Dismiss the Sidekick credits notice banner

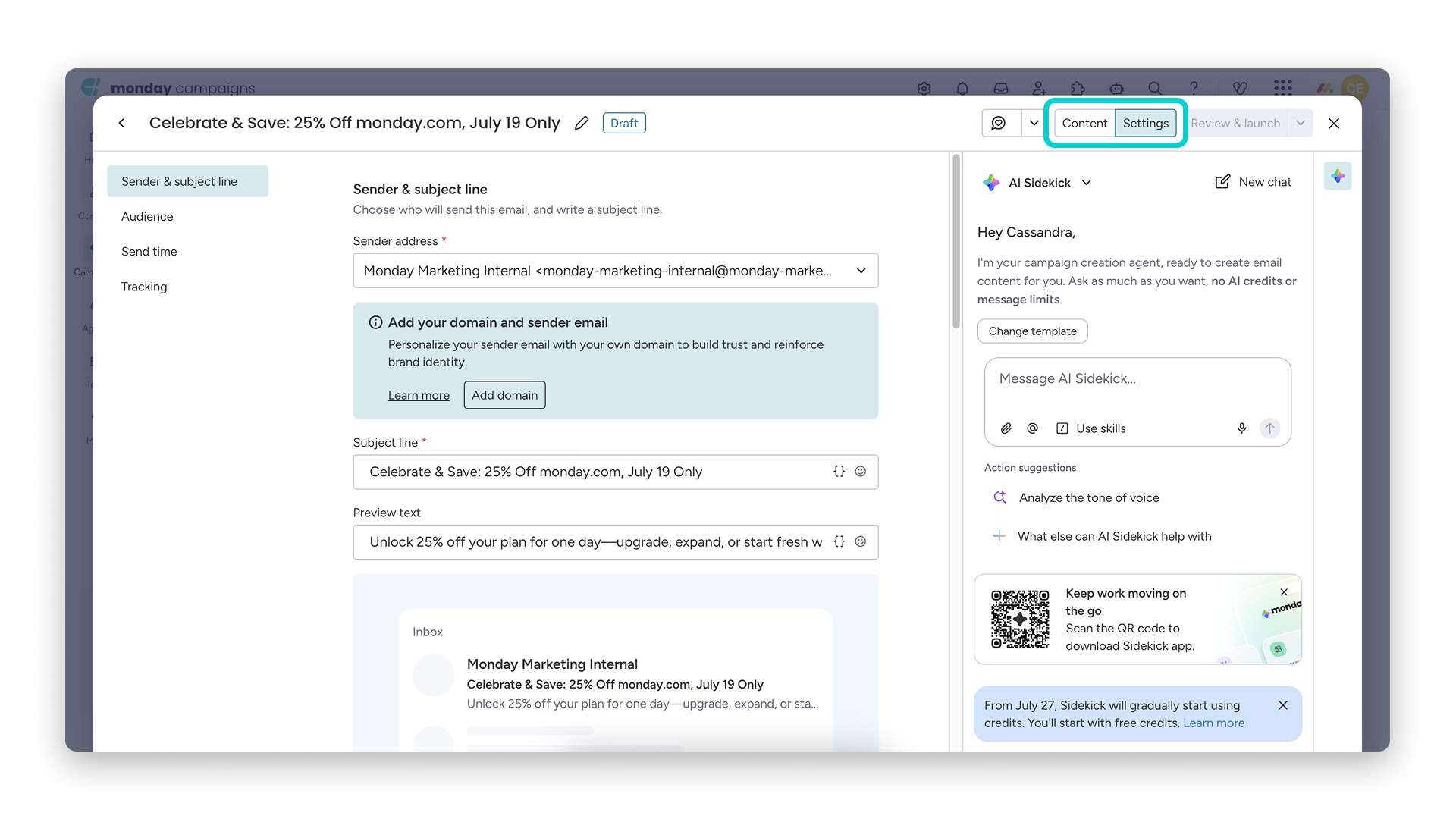[x=1283, y=705]
